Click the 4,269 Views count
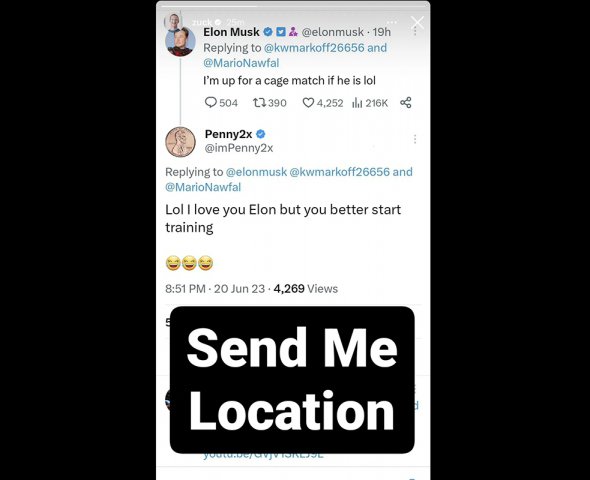Screen dimensions: 590x480 tap(306, 289)
